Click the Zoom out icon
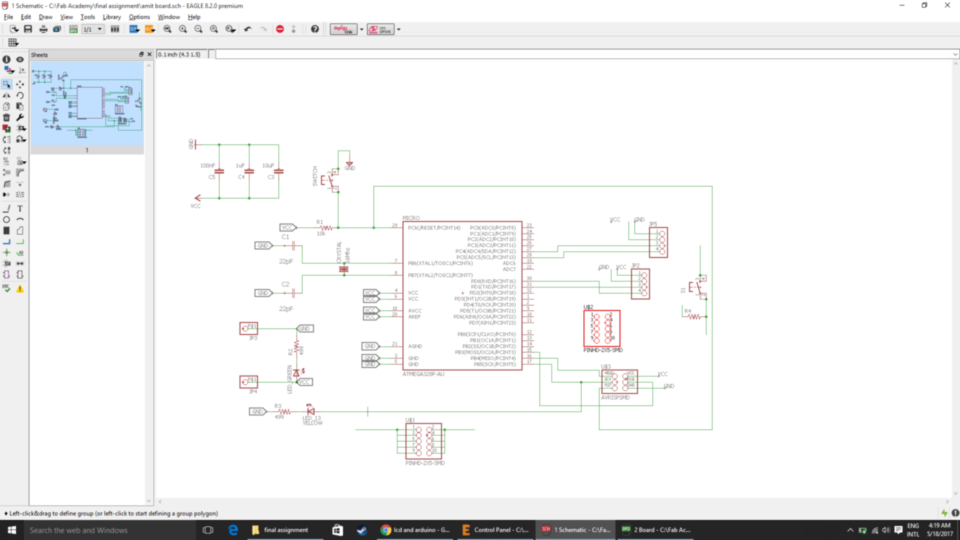This screenshot has width=960, height=540. tap(198, 29)
